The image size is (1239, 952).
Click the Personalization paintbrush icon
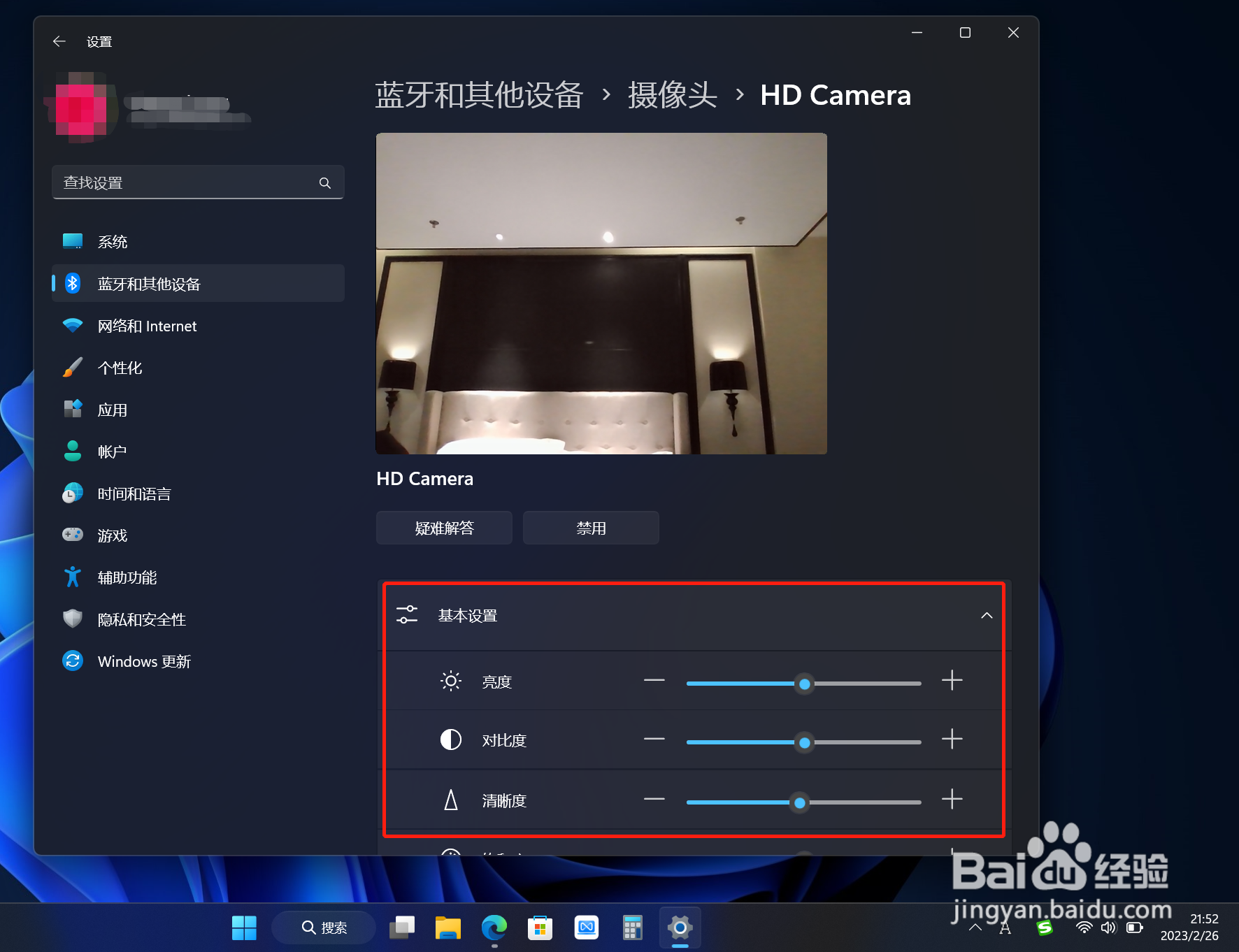73,368
